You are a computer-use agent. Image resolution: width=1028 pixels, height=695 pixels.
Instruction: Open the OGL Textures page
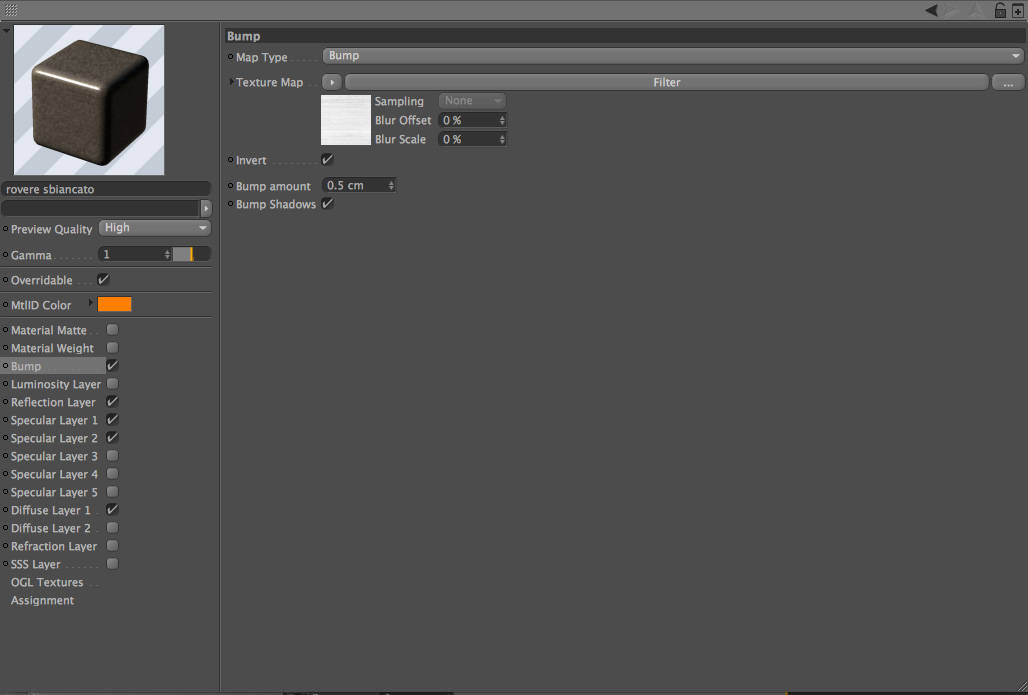click(x=47, y=582)
